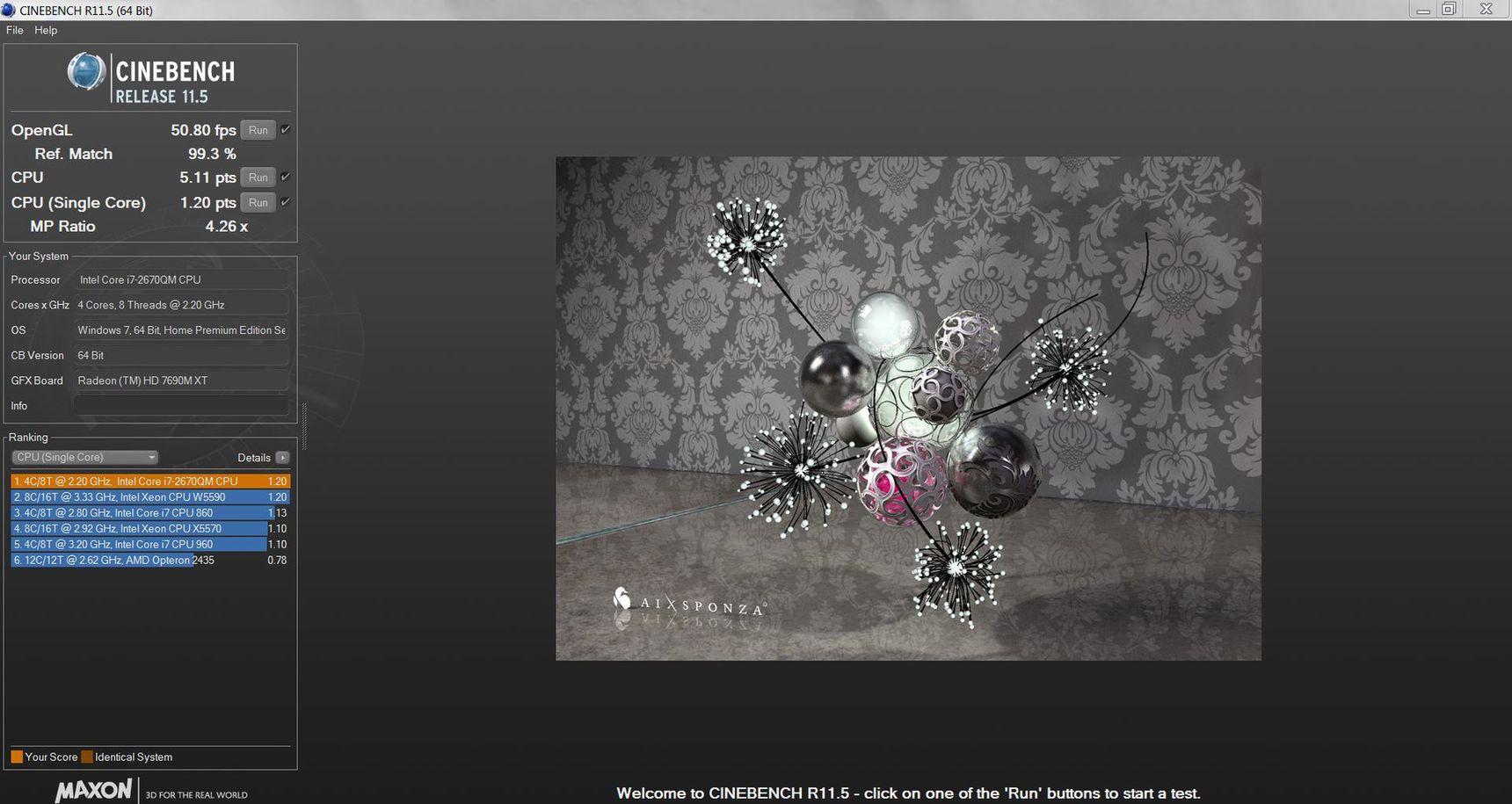1512x804 pixels.
Task: Click the rendered spheres scene image
Action: click(x=908, y=409)
